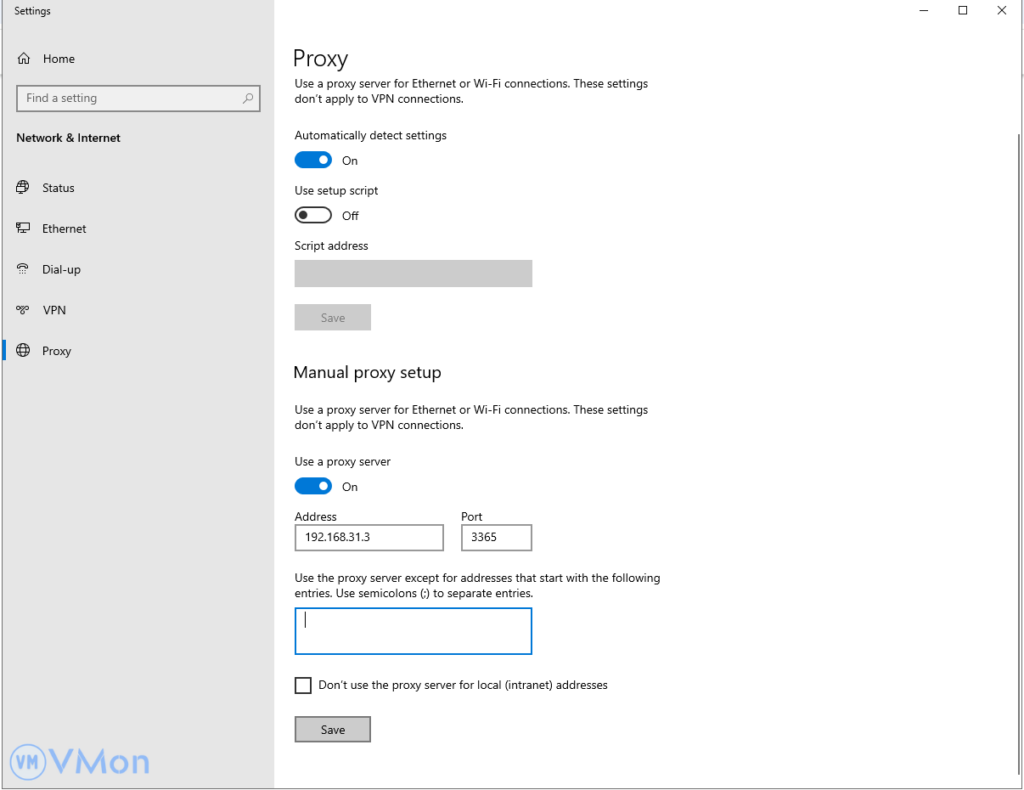
Task: Check Don't use proxy for local addresses
Action: 303,685
